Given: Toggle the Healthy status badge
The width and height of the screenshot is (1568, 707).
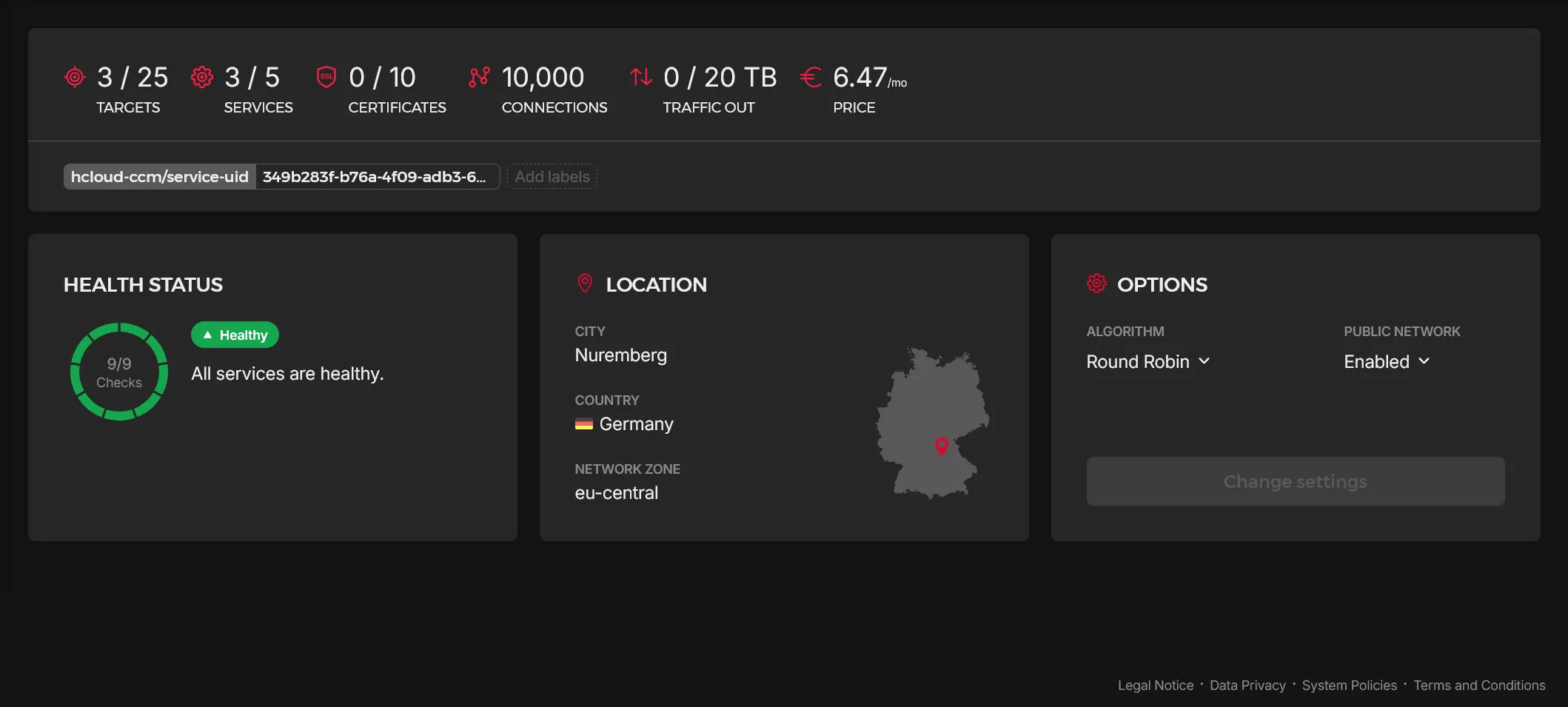Looking at the screenshot, I should (235, 335).
